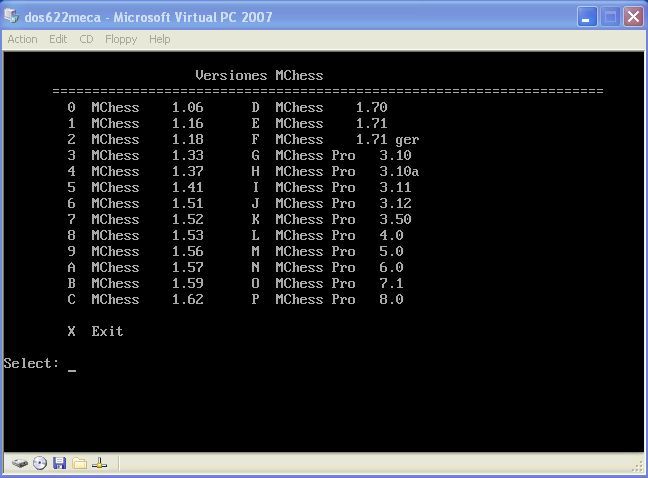
Task: Click the 'MChess Pro 4.0' entry
Action: click(x=327, y=235)
